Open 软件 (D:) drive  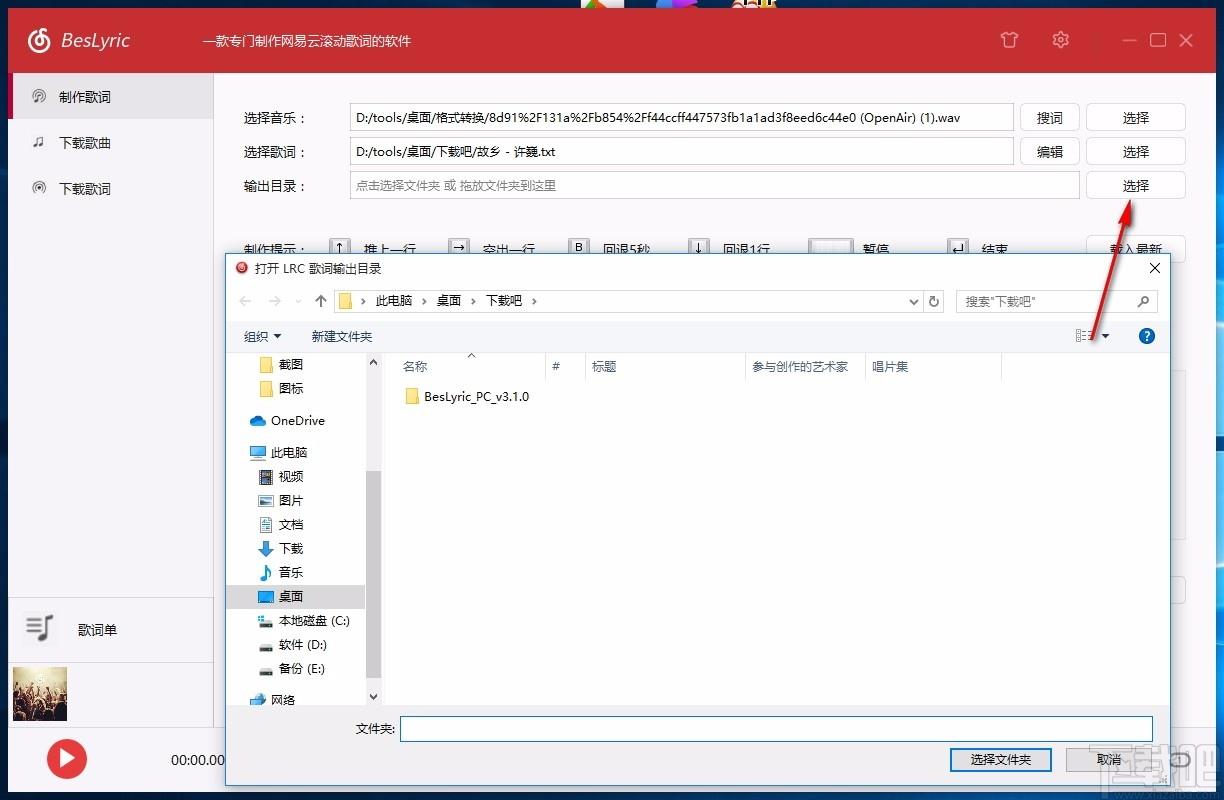293,645
